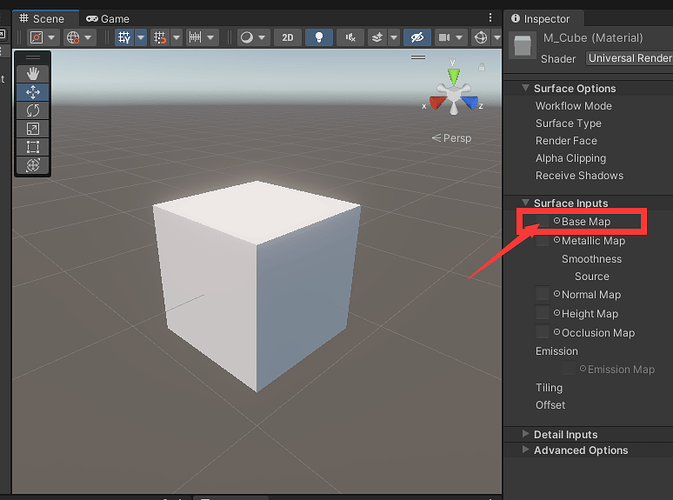Click the green Y axis cone on gizmo
The height and width of the screenshot is (500, 673).
[453, 76]
